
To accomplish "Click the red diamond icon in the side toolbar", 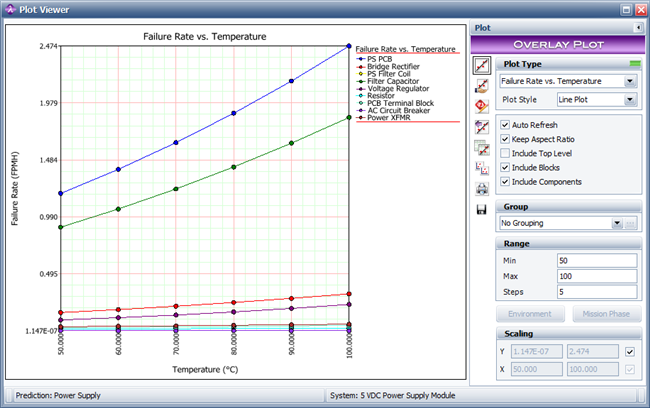I will 482,106.
